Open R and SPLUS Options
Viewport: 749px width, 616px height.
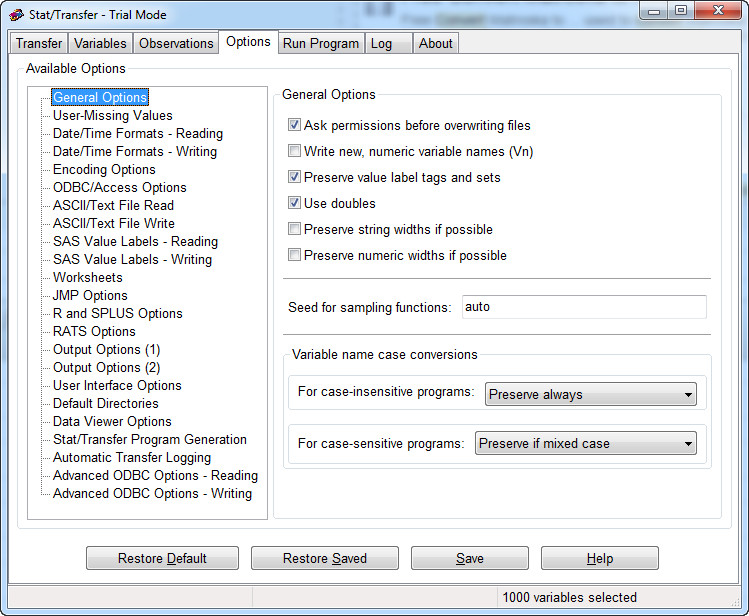(118, 313)
